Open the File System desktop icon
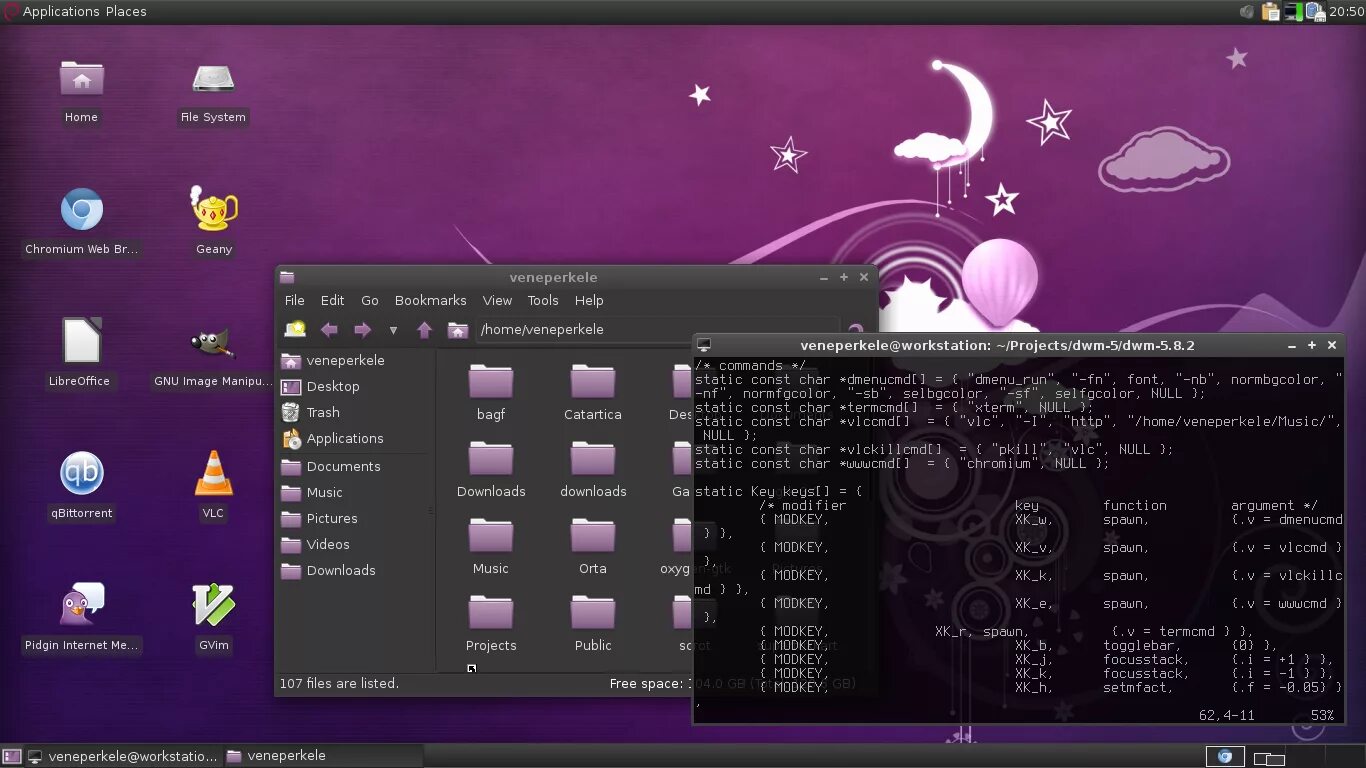 click(213, 90)
